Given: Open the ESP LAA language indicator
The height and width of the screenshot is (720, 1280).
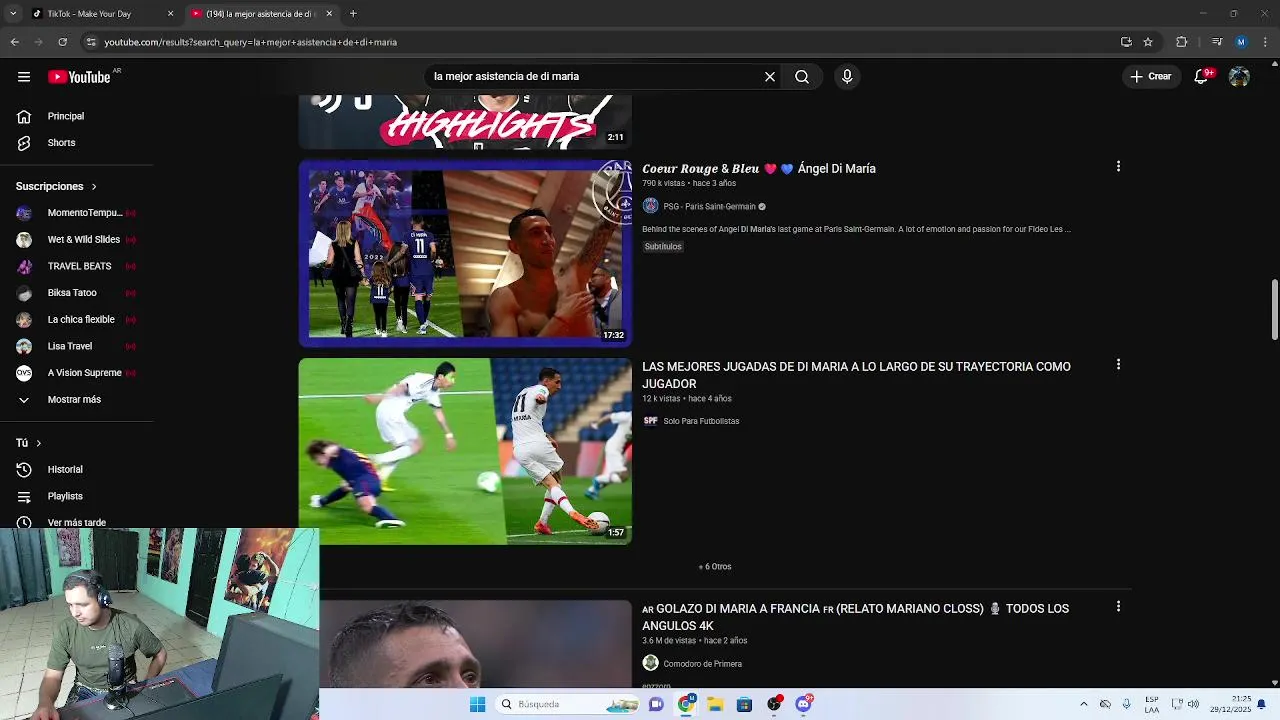Looking at the screenshot, I should click(1152, 704).
